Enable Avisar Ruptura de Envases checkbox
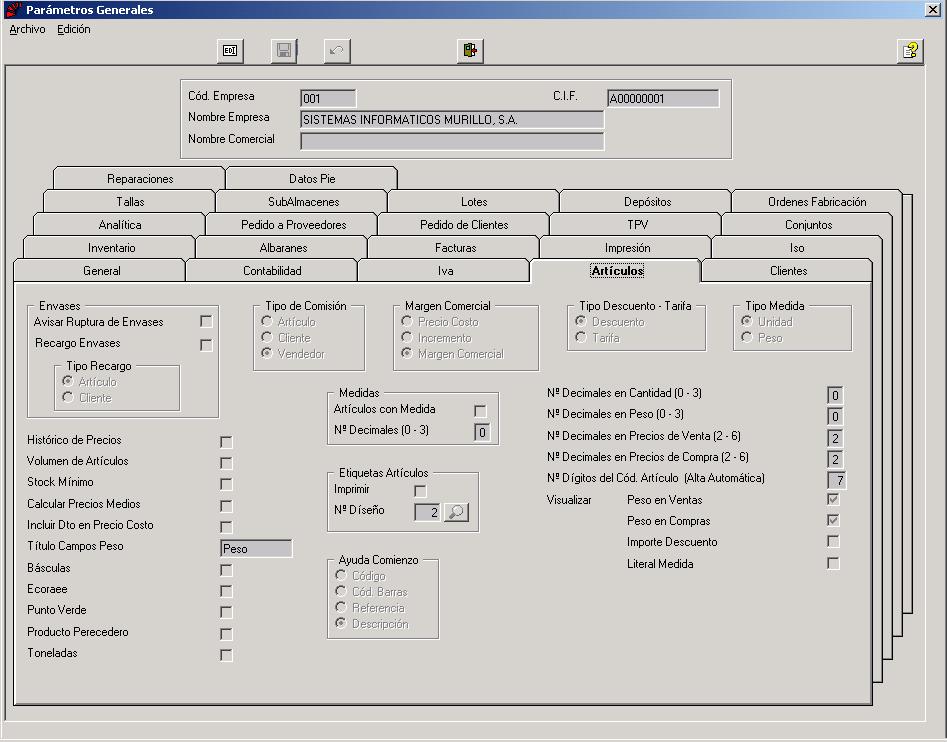947x742 pixels. [206, 321]
